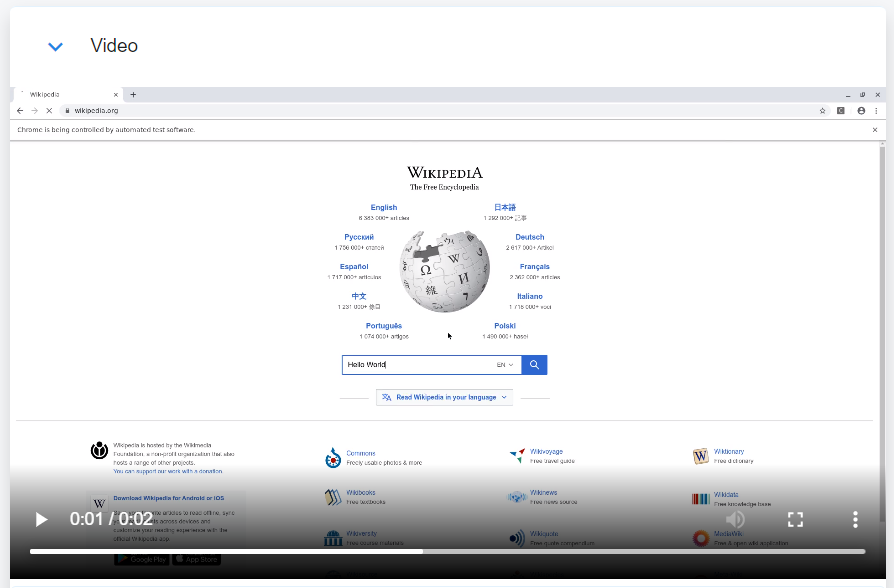Open the 中文 Wikipedia link

[x=359, y=297]
